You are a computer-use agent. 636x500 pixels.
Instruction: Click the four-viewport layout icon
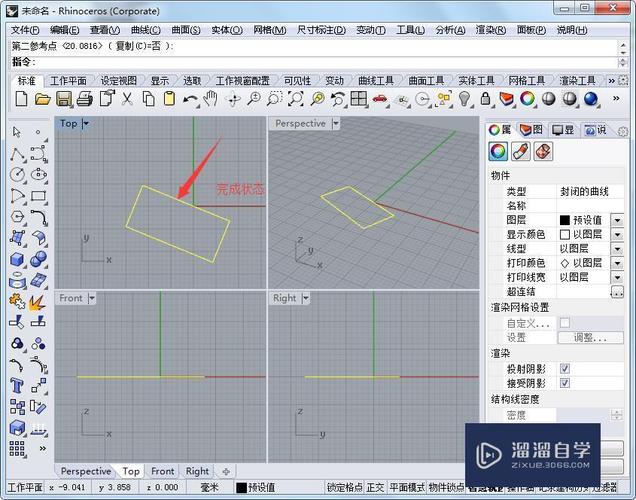tap(359, 99)
